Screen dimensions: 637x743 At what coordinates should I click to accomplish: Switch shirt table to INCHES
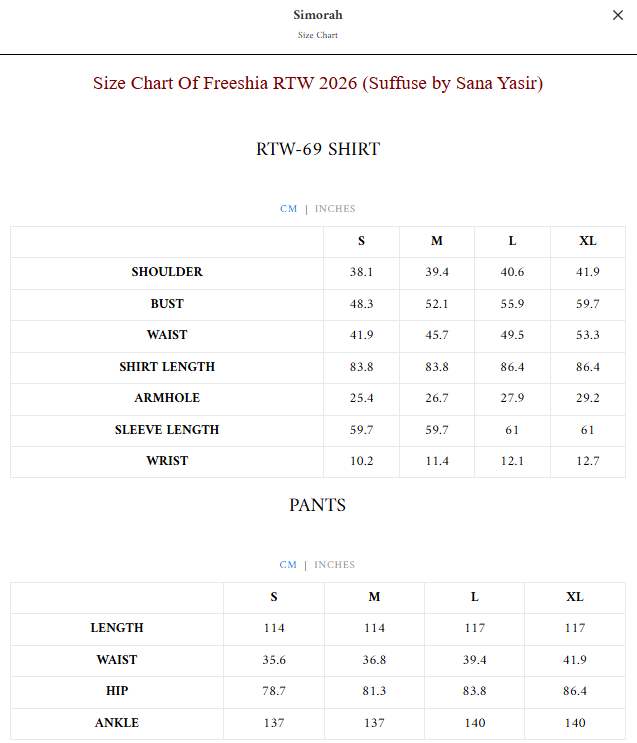[335, 209]
